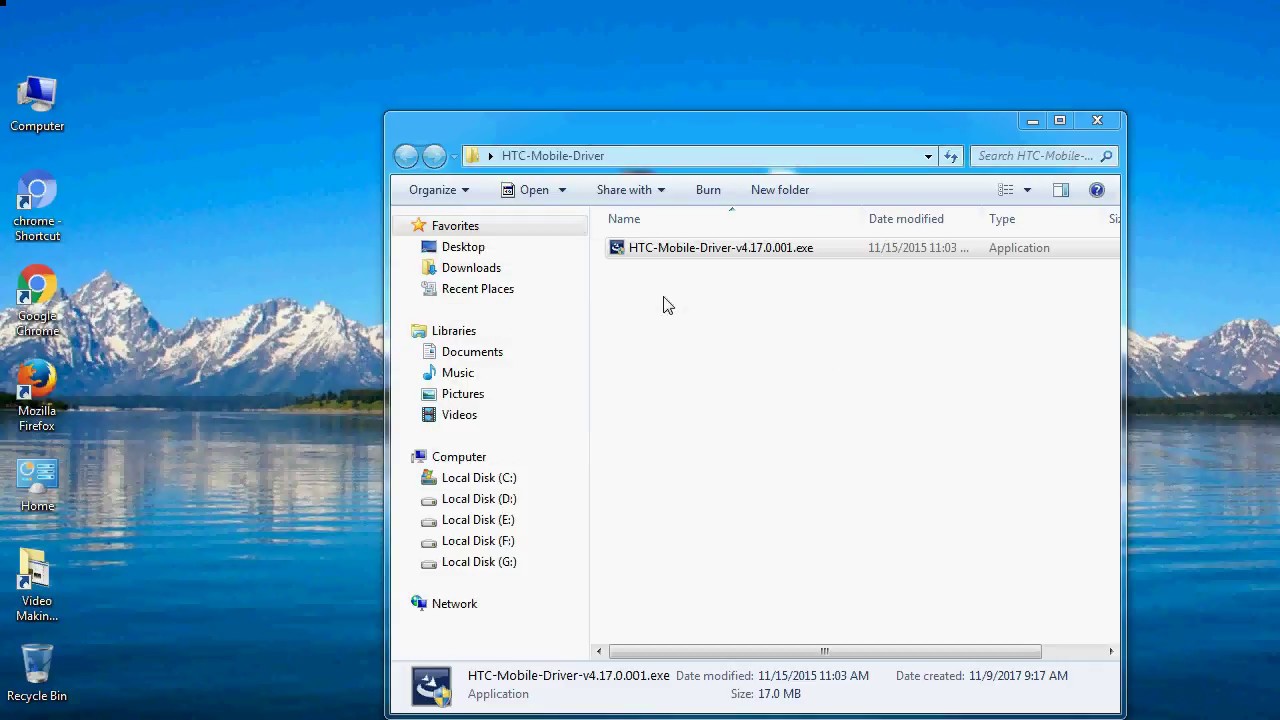Change your view icon in toolbar
This screenshot has height=720, width=1280.
(x=1006, y=190)
